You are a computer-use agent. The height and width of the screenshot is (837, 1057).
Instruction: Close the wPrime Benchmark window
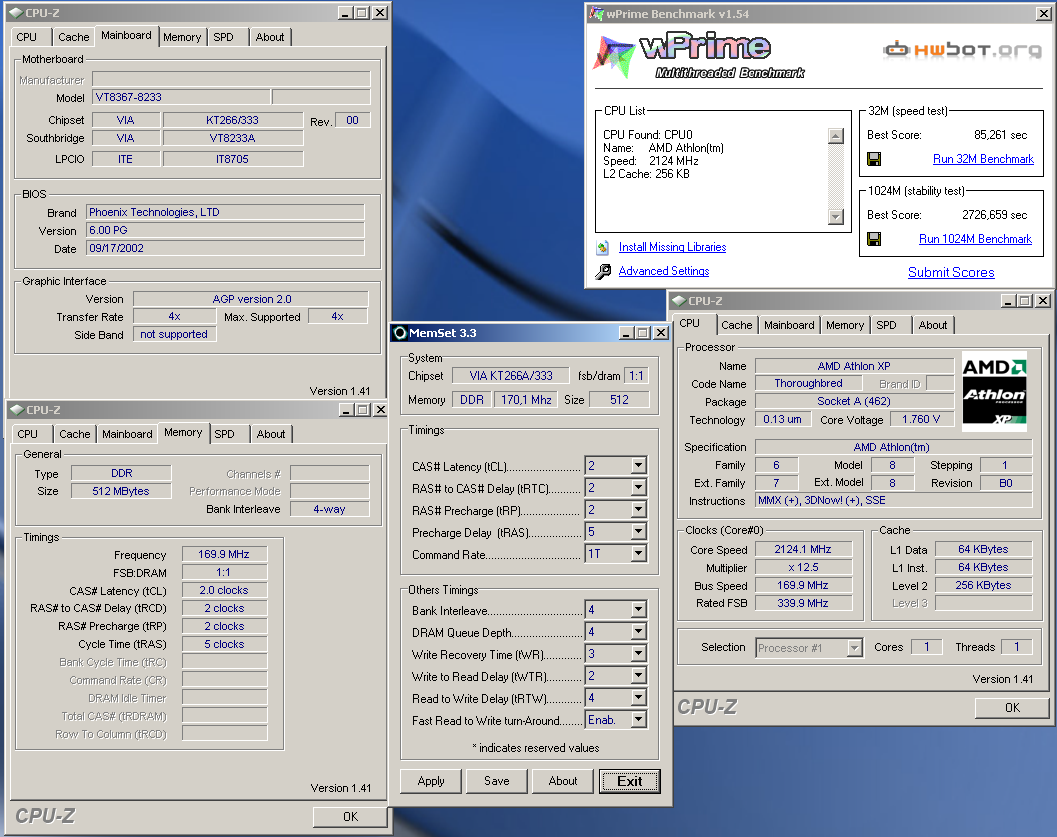coord(1042,13)
